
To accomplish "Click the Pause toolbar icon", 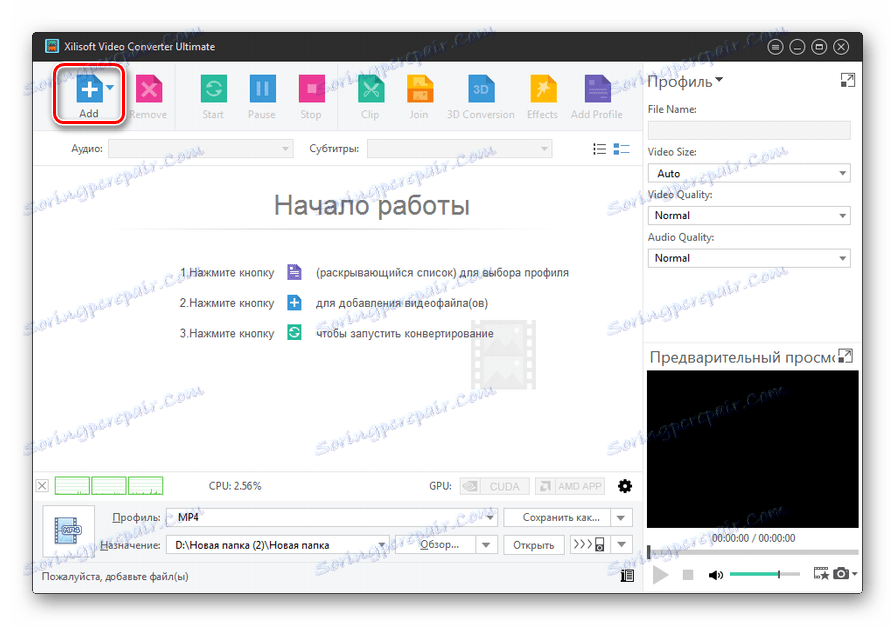I will pyautogui.click(x=262, y=89).
